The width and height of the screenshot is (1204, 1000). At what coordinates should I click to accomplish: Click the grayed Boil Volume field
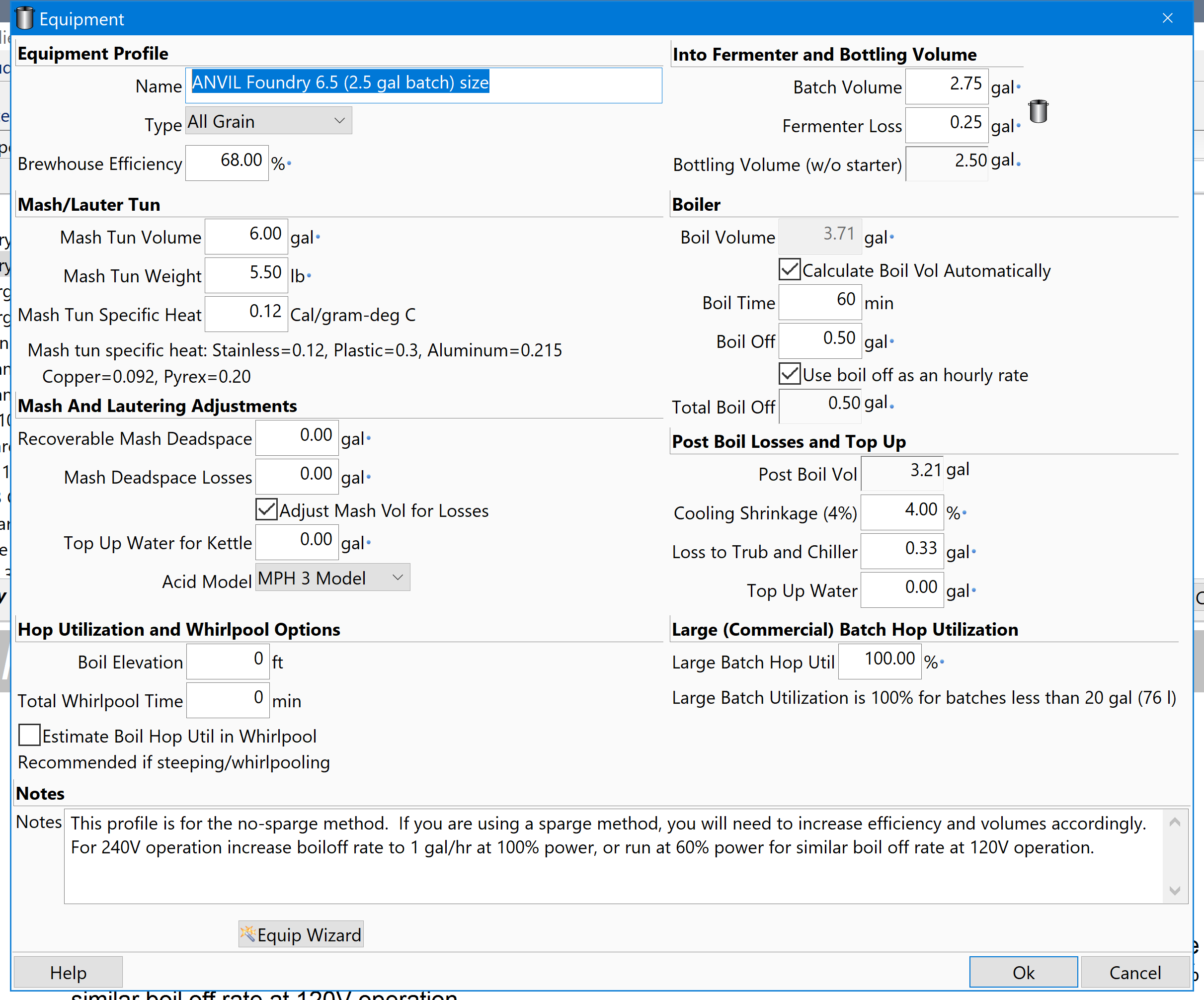(x=820, y=236)
